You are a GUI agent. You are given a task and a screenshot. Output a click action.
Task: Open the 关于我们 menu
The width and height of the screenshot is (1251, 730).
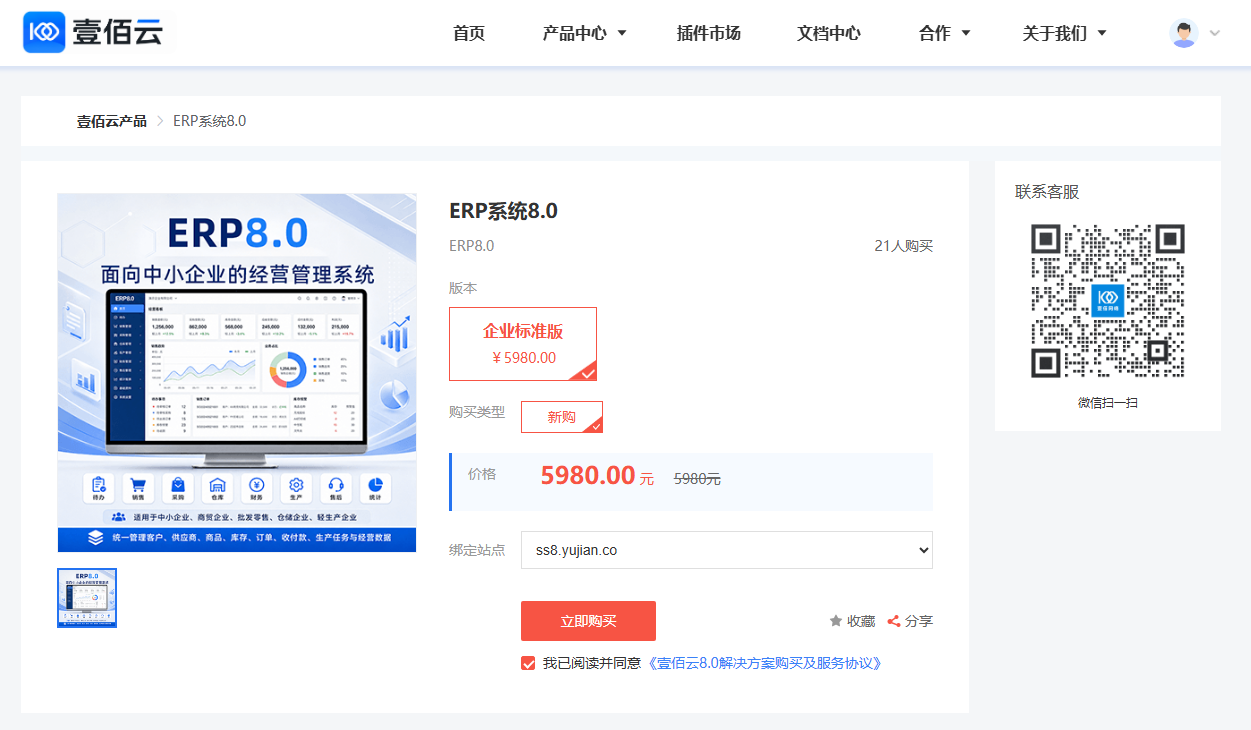coord(1054,33)
